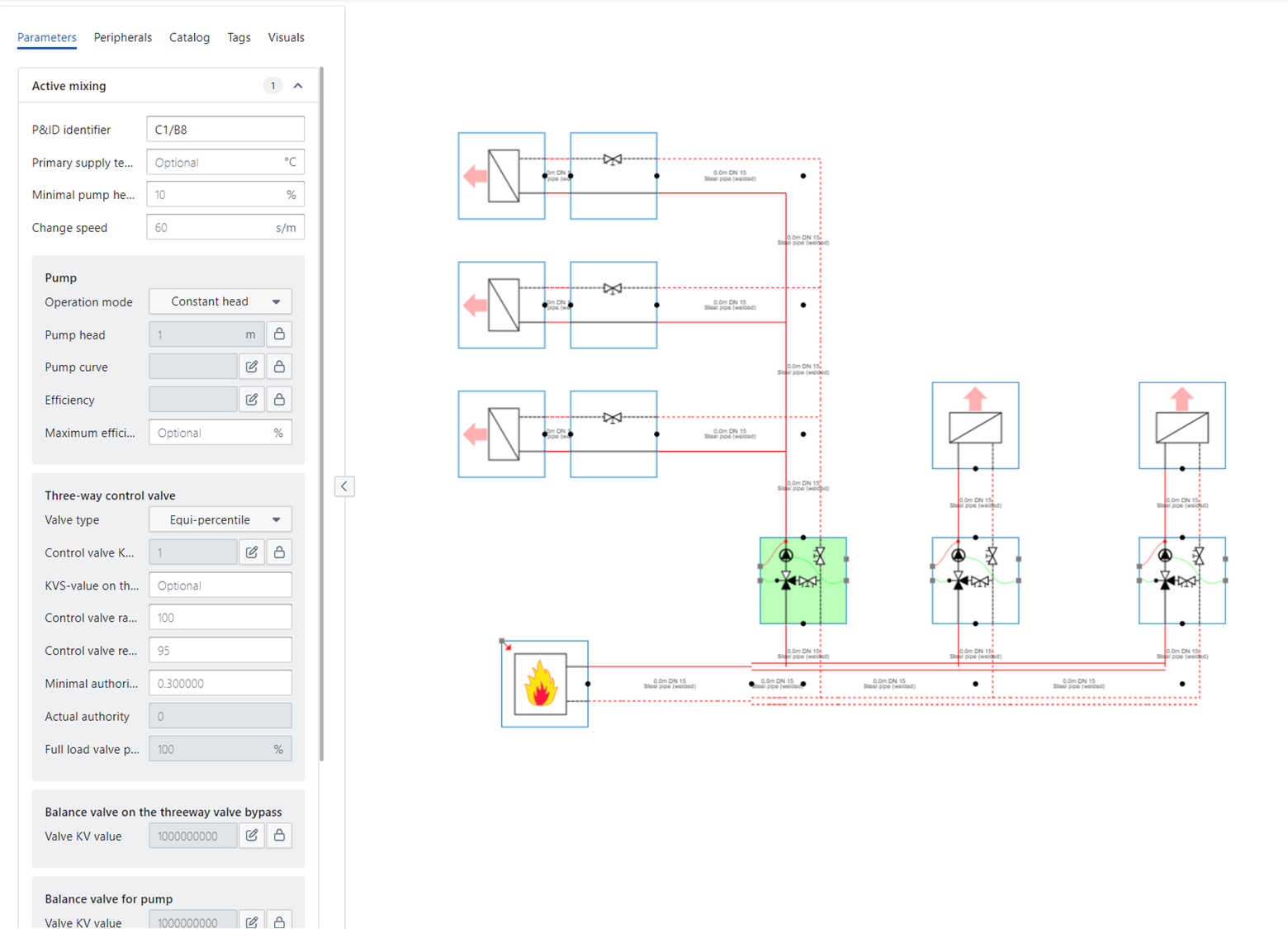Open the Catalog tab

[189, 37]
